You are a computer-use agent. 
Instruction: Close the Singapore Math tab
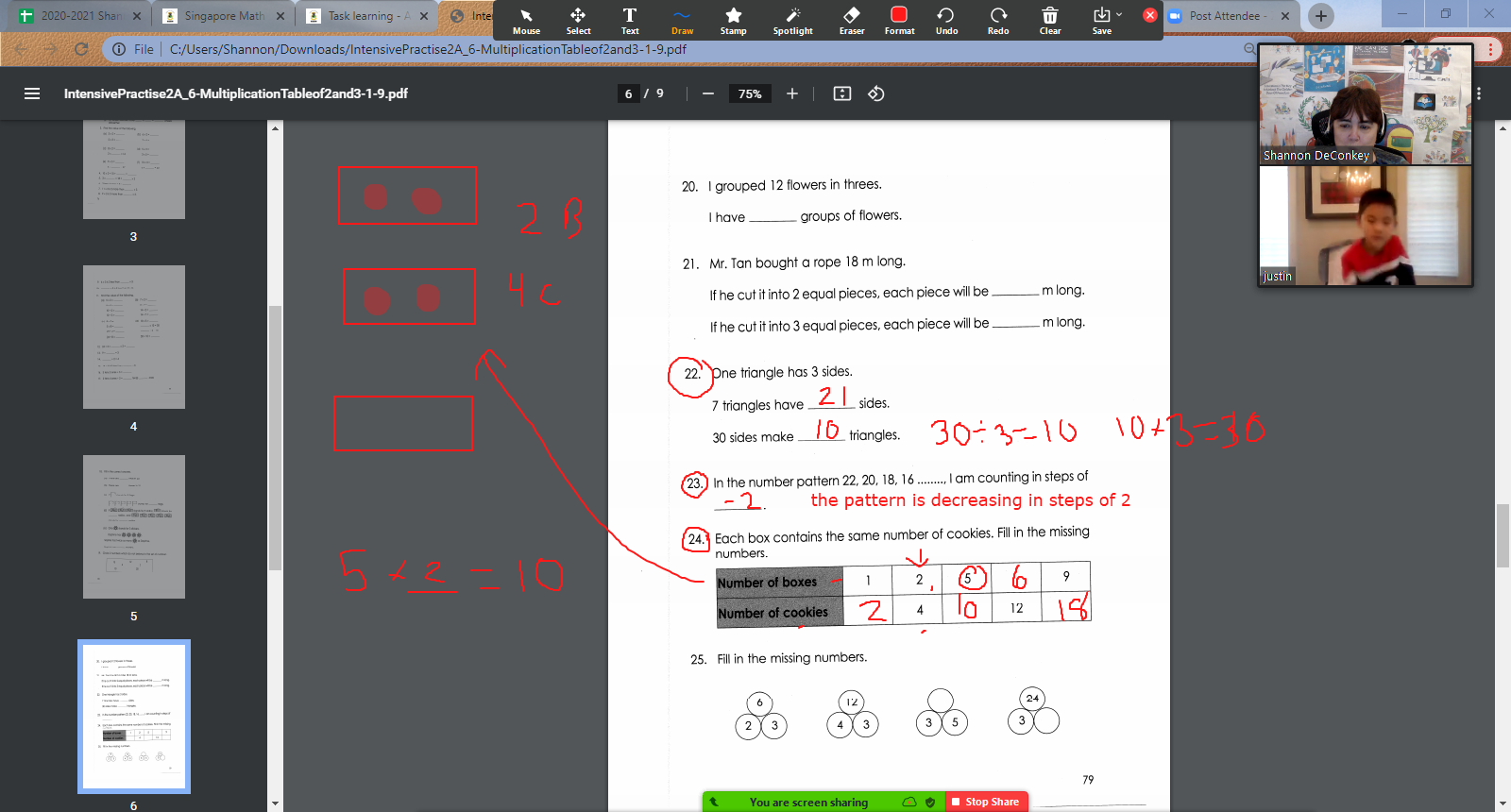point(280,16)
